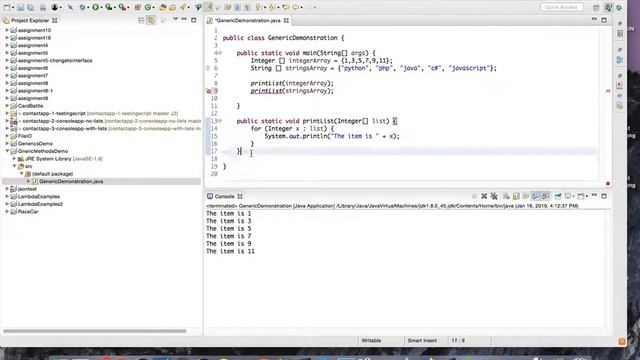Select the LambdaExamples2 project
This screenshot has width=640, height=360.
[x=40, y=204]
